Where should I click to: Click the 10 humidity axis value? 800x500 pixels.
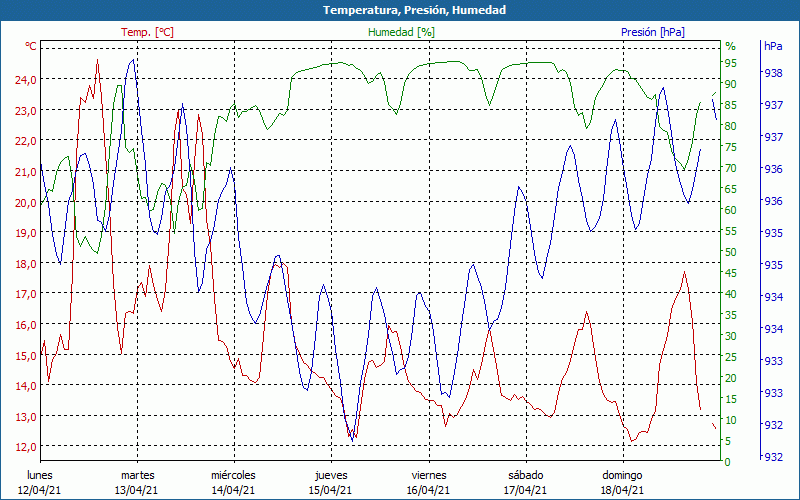coord(731,420)
